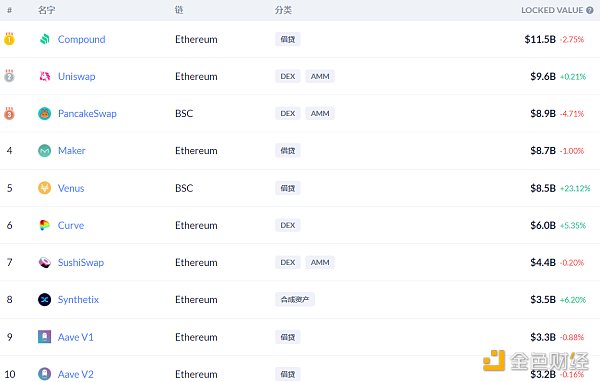600x382 pixels.
Task: Click the Locked Value help question icon
Action: tap(590, 10)
